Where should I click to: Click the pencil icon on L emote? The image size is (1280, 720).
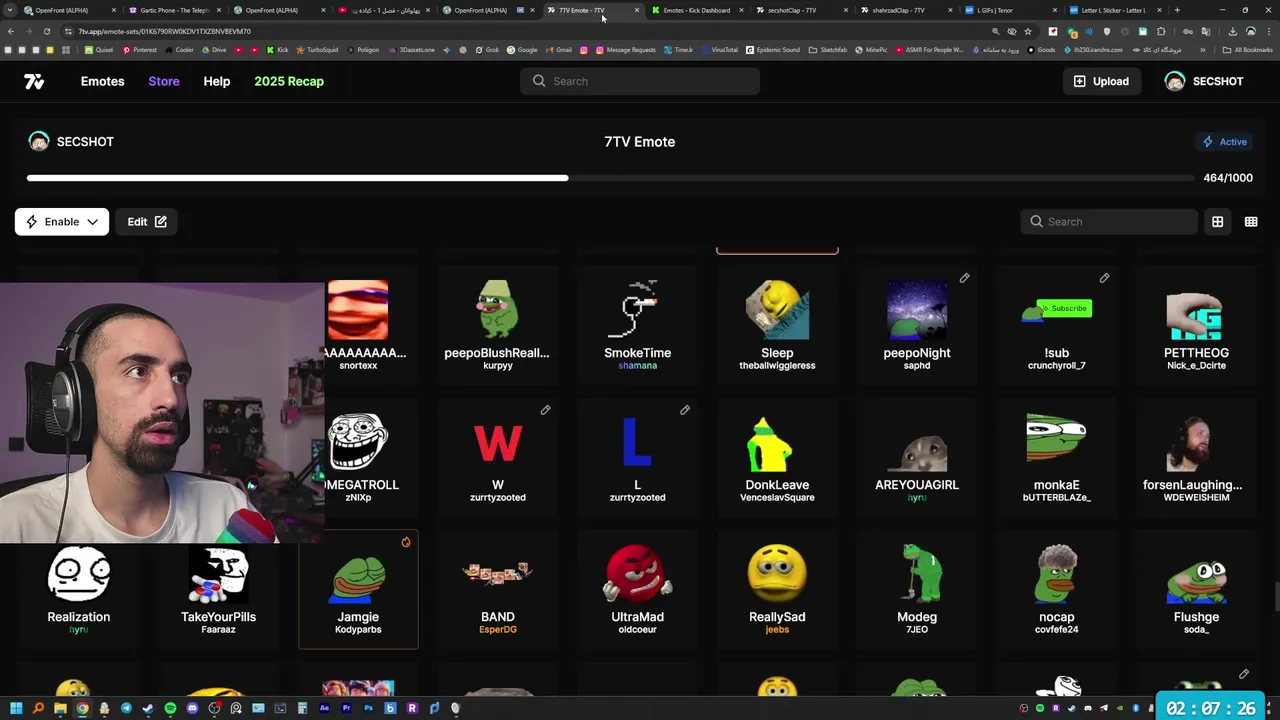pos(685,410)
